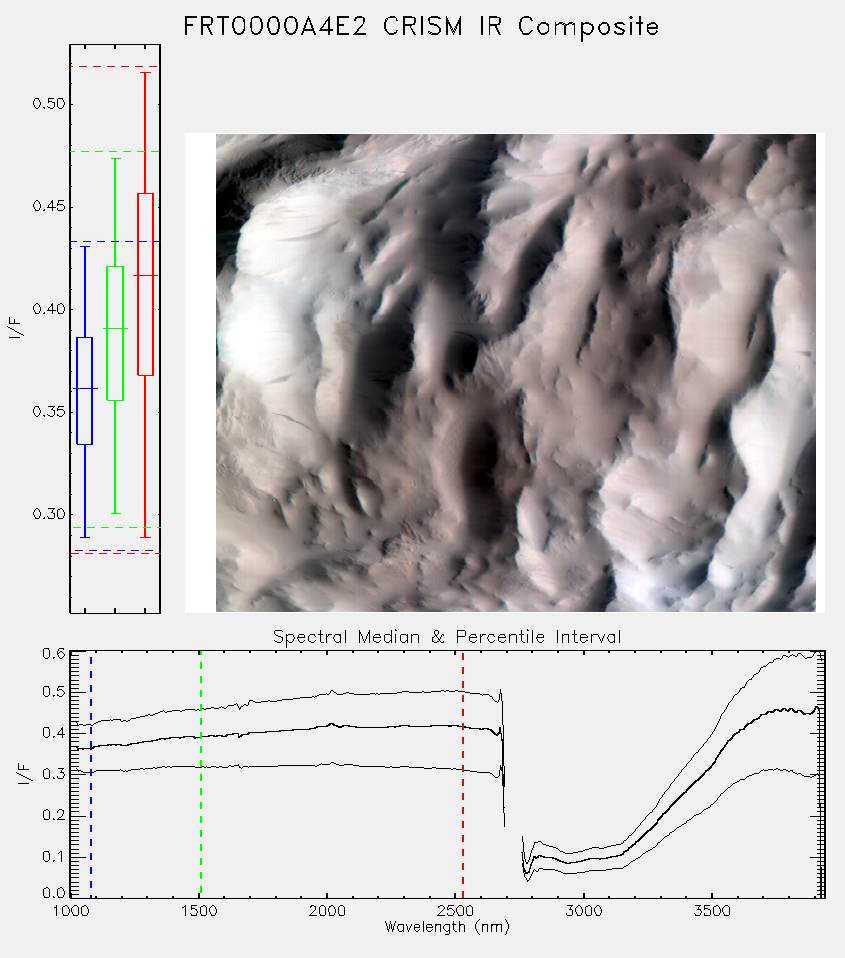Click the blue dashed wavelength marker line
The width and height of the screenshot is (845, 958).
(x=91, y=774)
